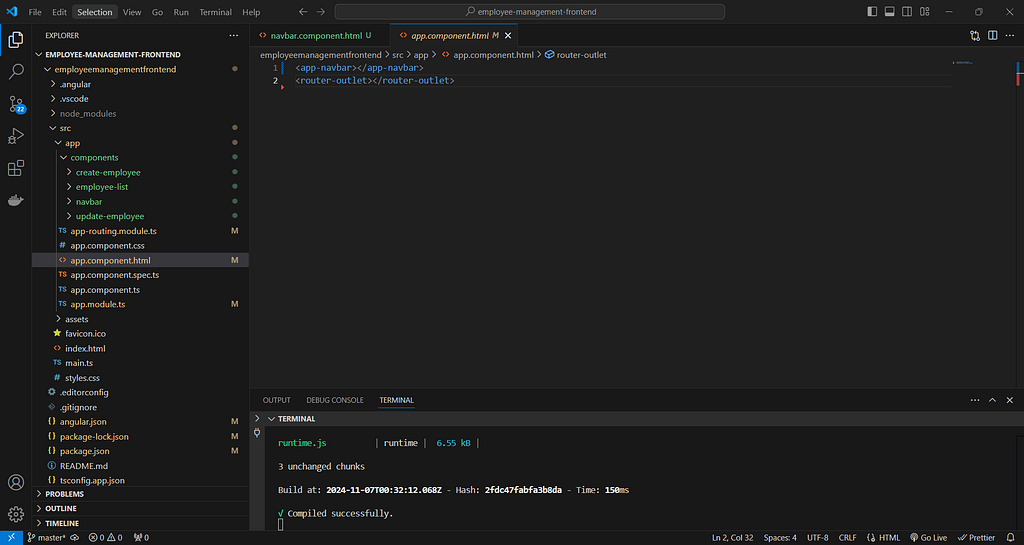Open Customize Layout icon
The image size is (1024, 545).
tap(925, 12)
